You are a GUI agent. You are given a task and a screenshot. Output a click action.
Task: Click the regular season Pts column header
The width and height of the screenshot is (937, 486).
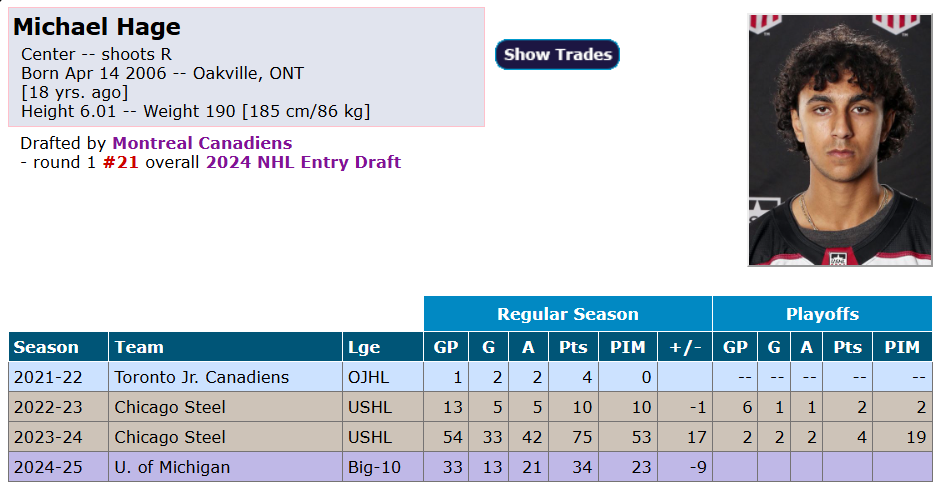(573, 347)
